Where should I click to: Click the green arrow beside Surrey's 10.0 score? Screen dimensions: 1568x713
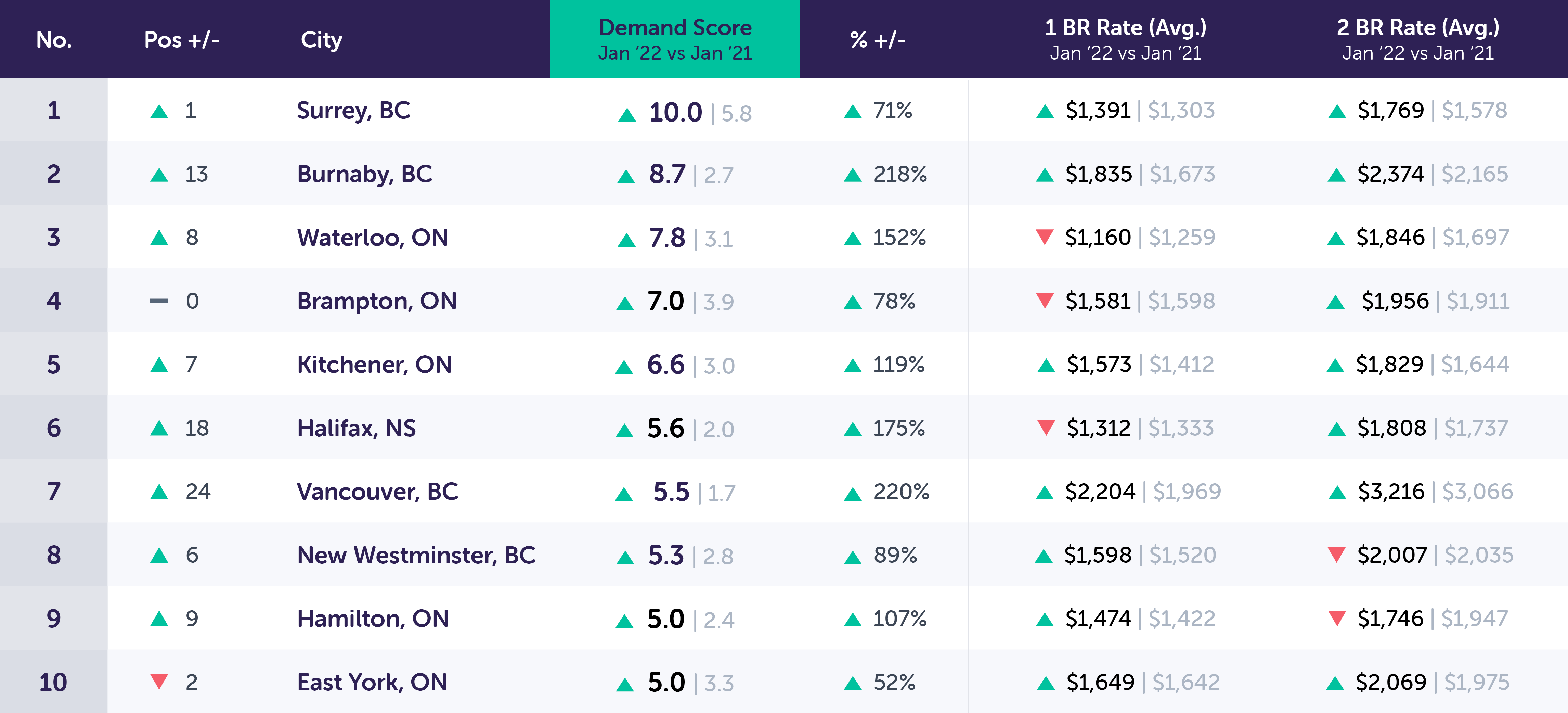click(x=626, y=114)
